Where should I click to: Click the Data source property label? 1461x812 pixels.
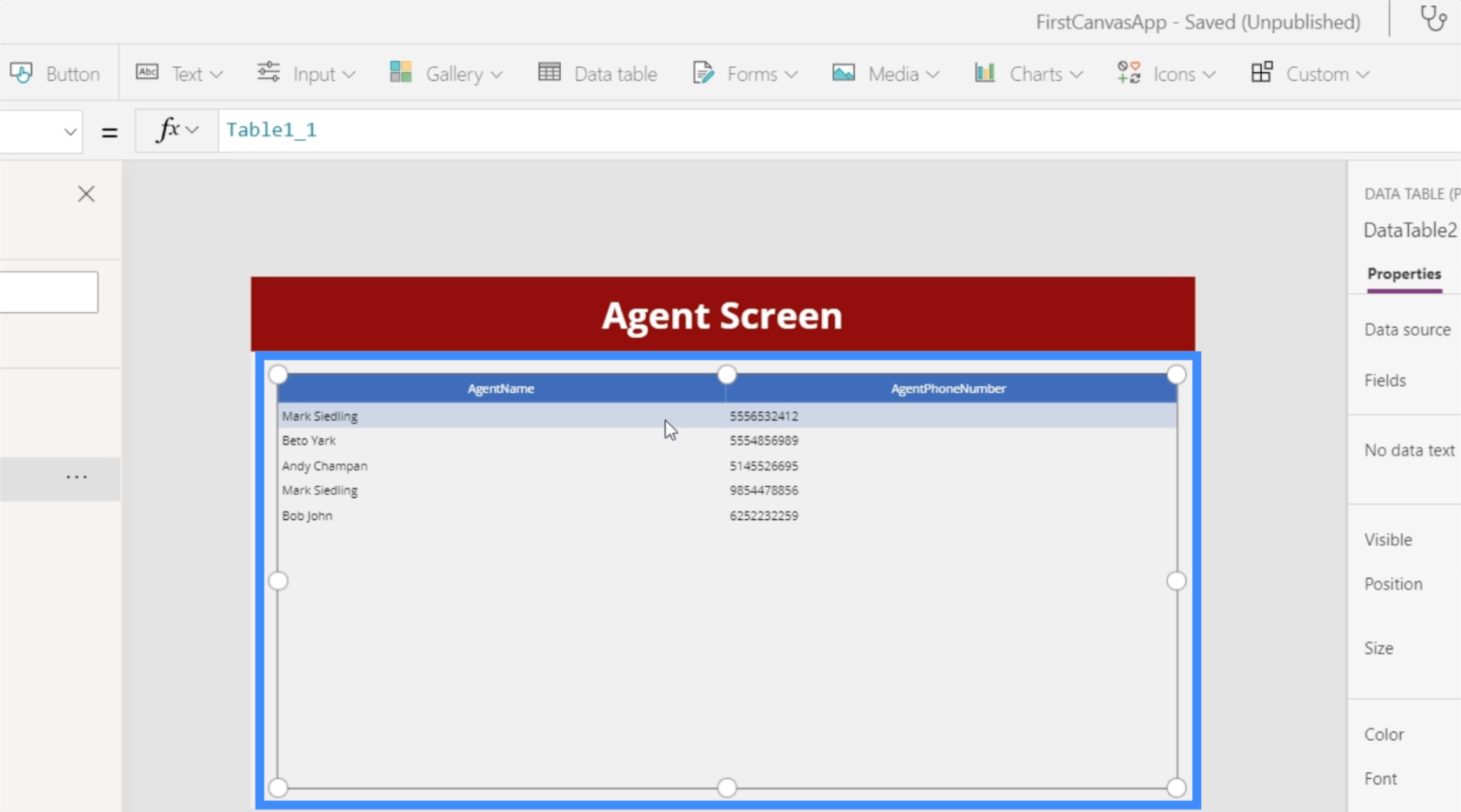coord(1407,329)
